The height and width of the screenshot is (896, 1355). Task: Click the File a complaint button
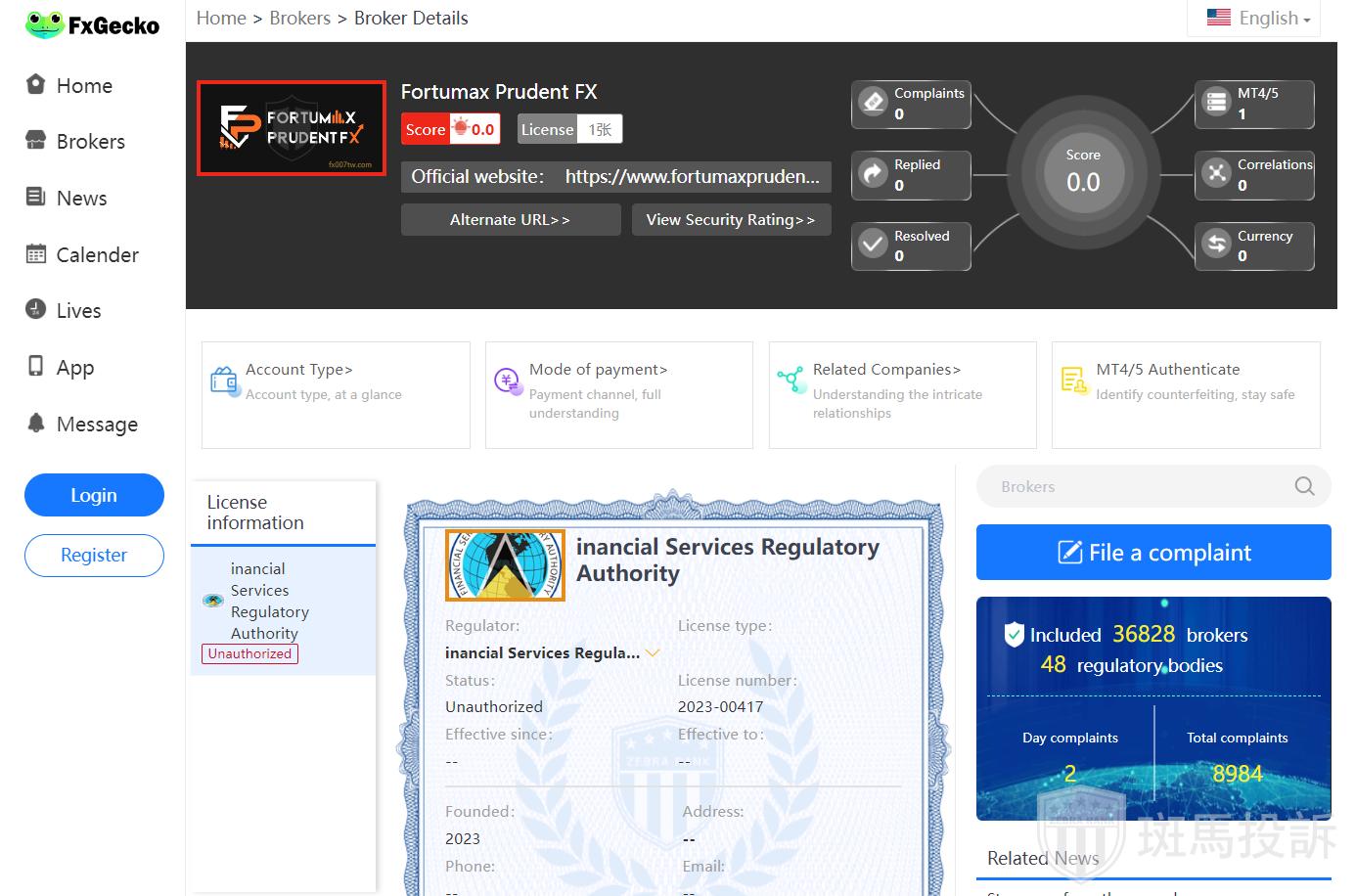tap(1153, 553)
